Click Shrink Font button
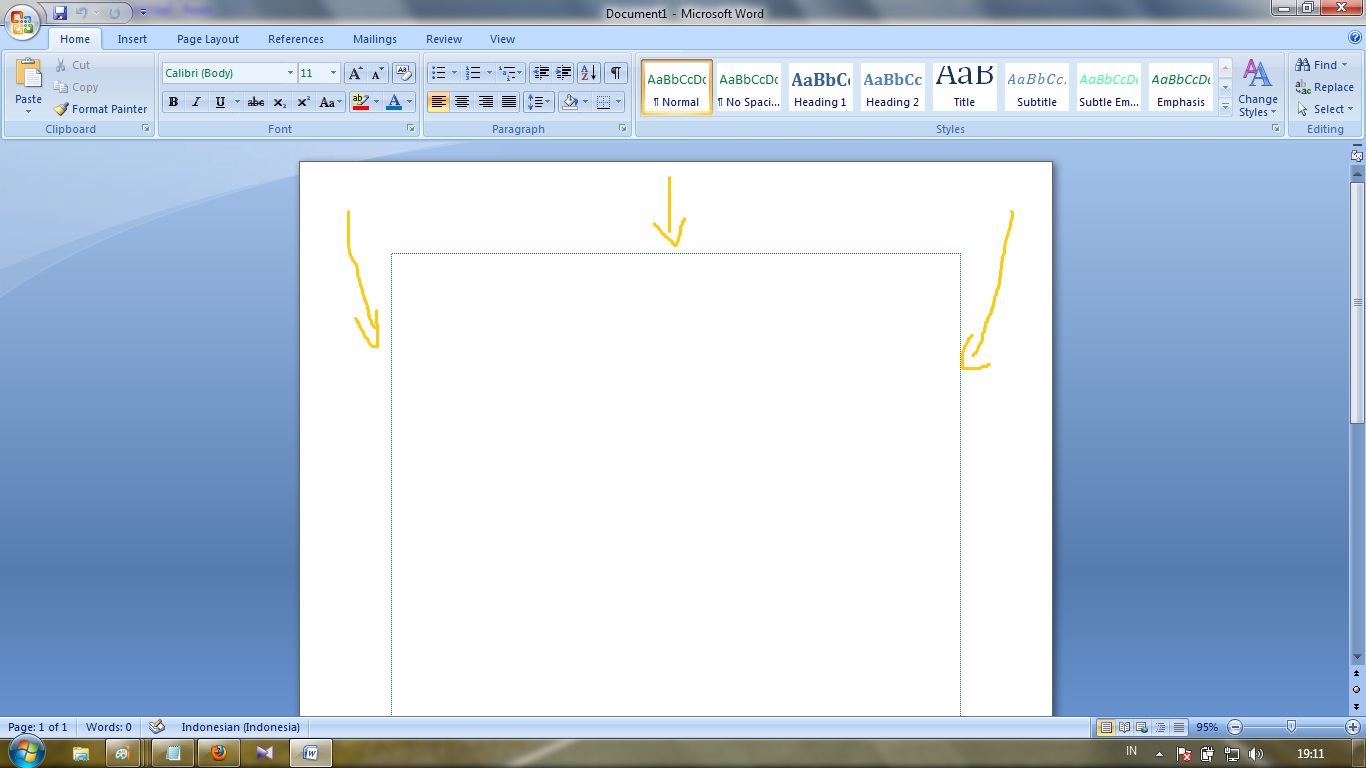Image resolution: width=1366 pixels, height=768 pixels. click(x=377, y=73)
